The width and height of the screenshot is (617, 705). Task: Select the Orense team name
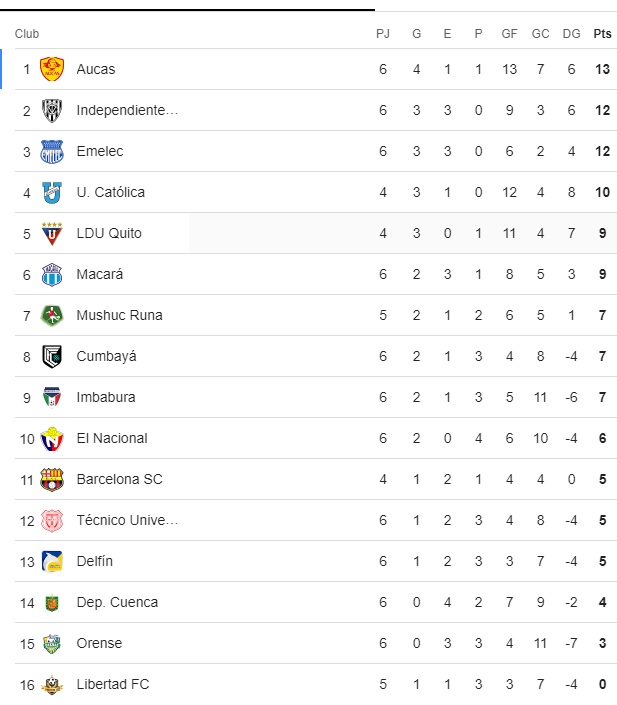[99, 643]
